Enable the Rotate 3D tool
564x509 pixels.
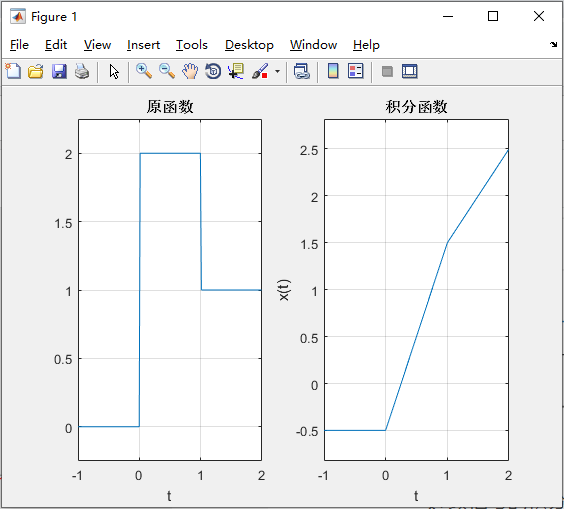pos(213,71)
